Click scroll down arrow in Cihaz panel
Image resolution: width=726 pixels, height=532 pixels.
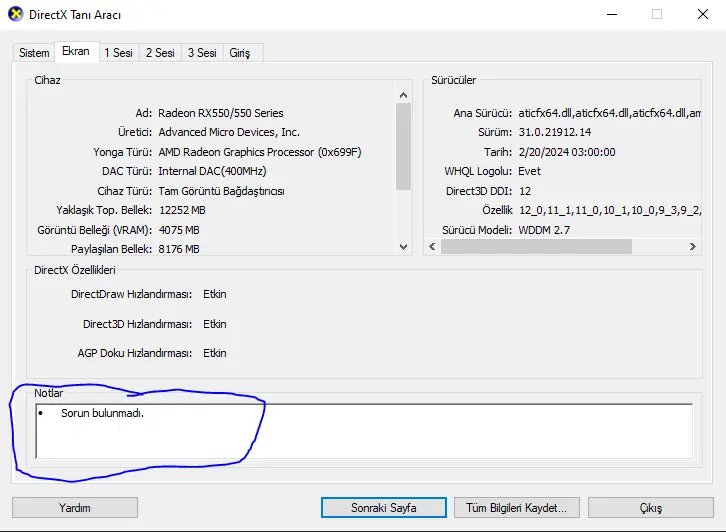tap(403, 247)
